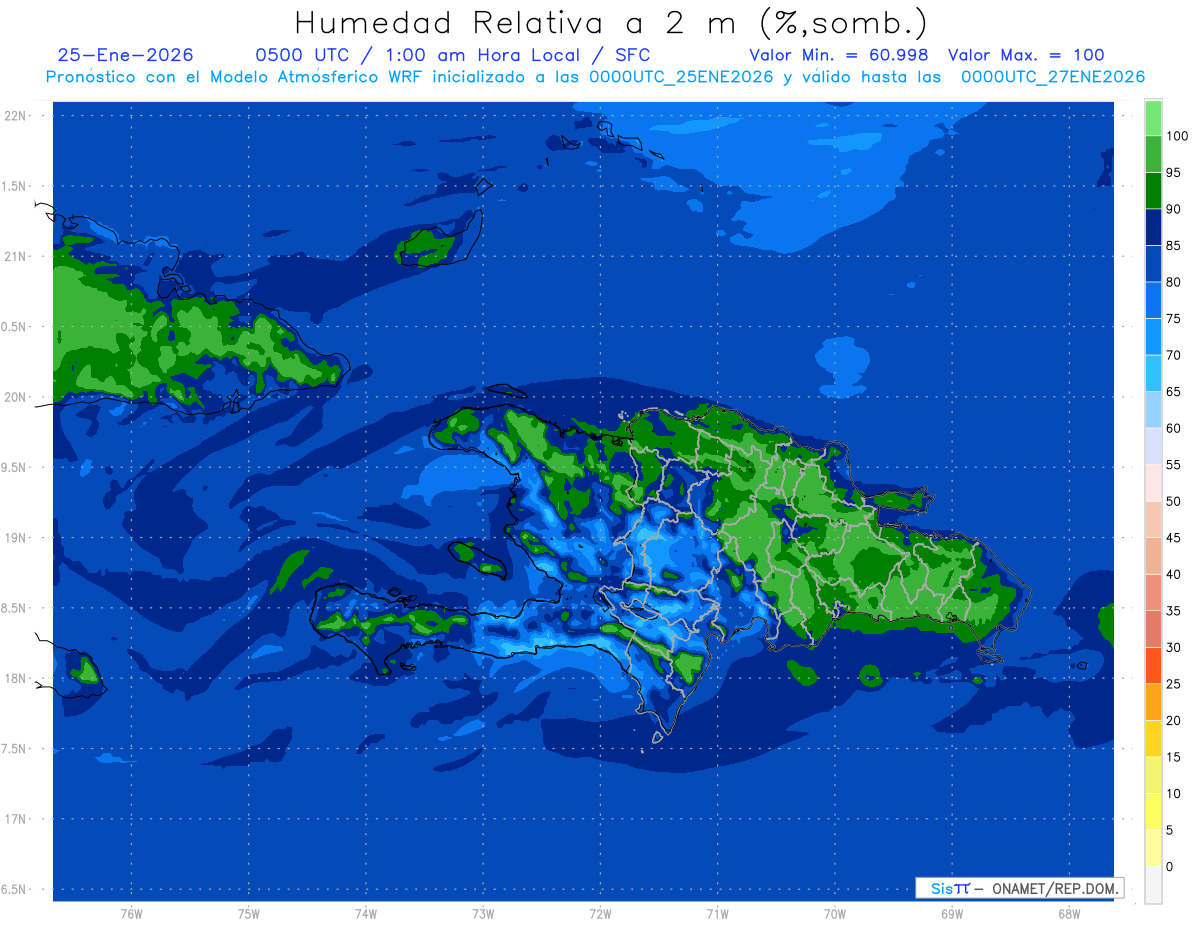Screen dimensions: 1200x927
Task: Click the "68W" longitude axis label
Action: 1069,913
